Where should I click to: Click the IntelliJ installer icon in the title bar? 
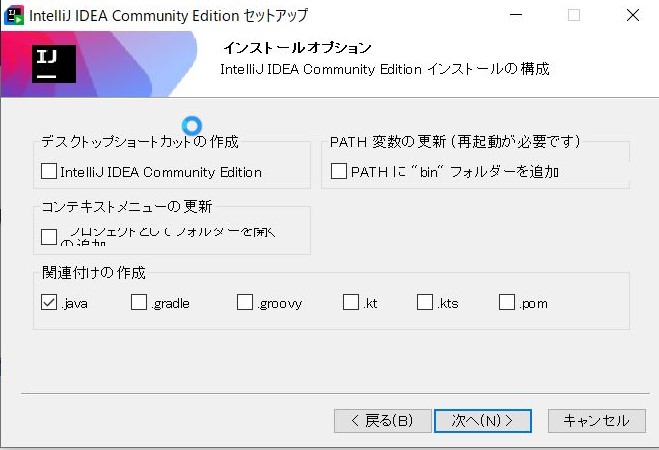pos(13,16)
